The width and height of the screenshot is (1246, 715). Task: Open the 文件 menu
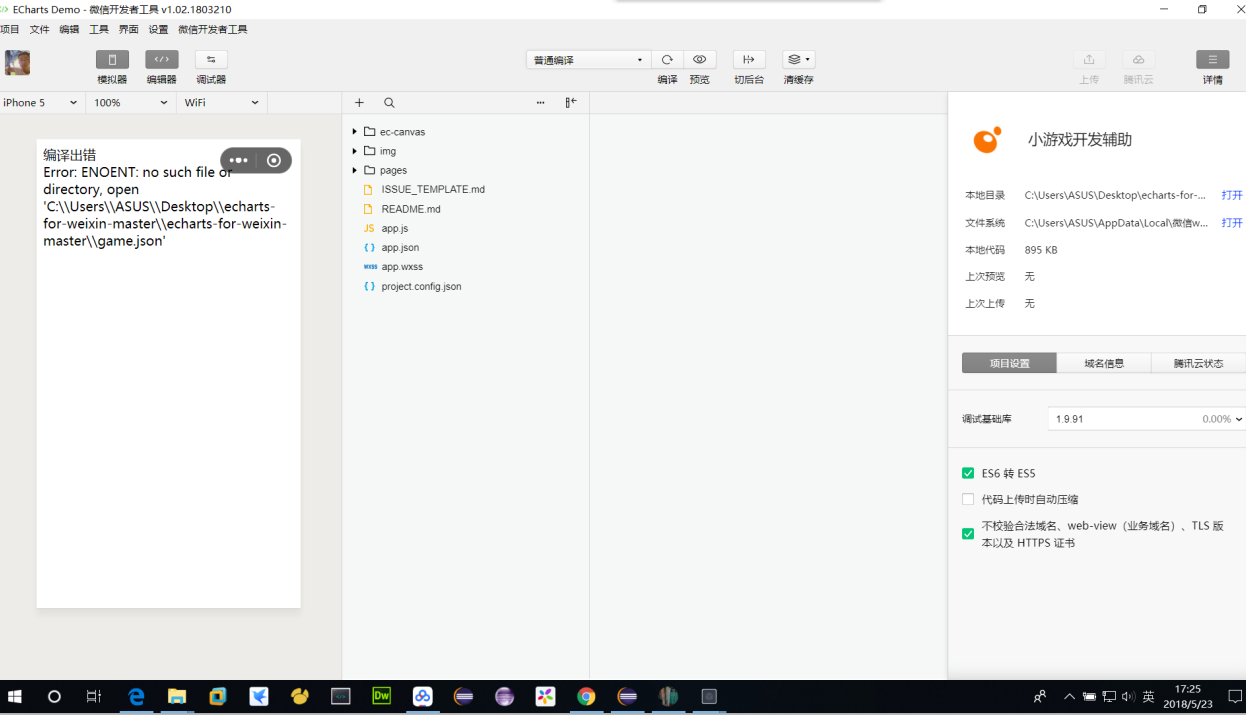pyautogui.click(x=39, y=30)
